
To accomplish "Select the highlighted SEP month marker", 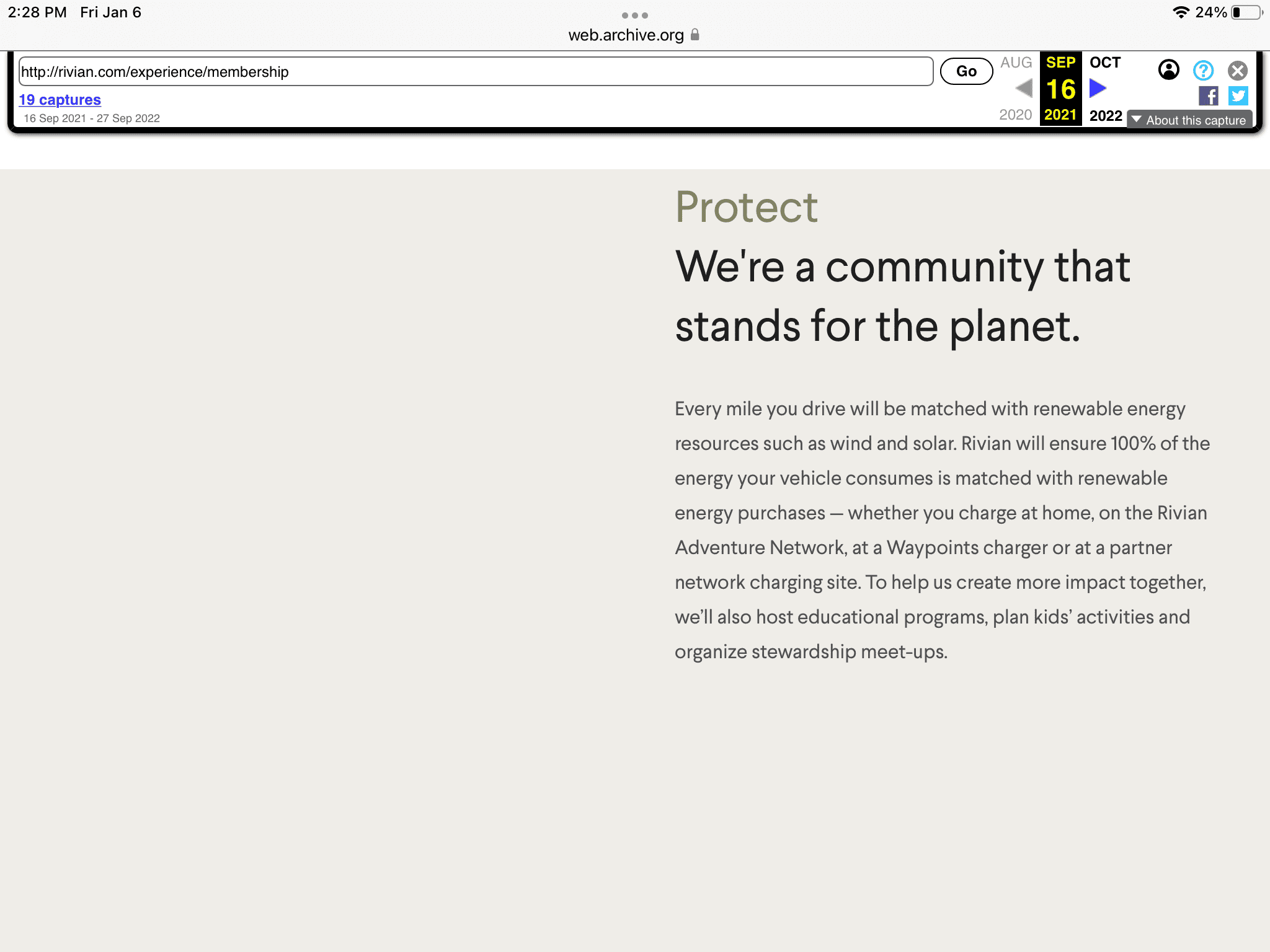I will (x=1060, y=63).
